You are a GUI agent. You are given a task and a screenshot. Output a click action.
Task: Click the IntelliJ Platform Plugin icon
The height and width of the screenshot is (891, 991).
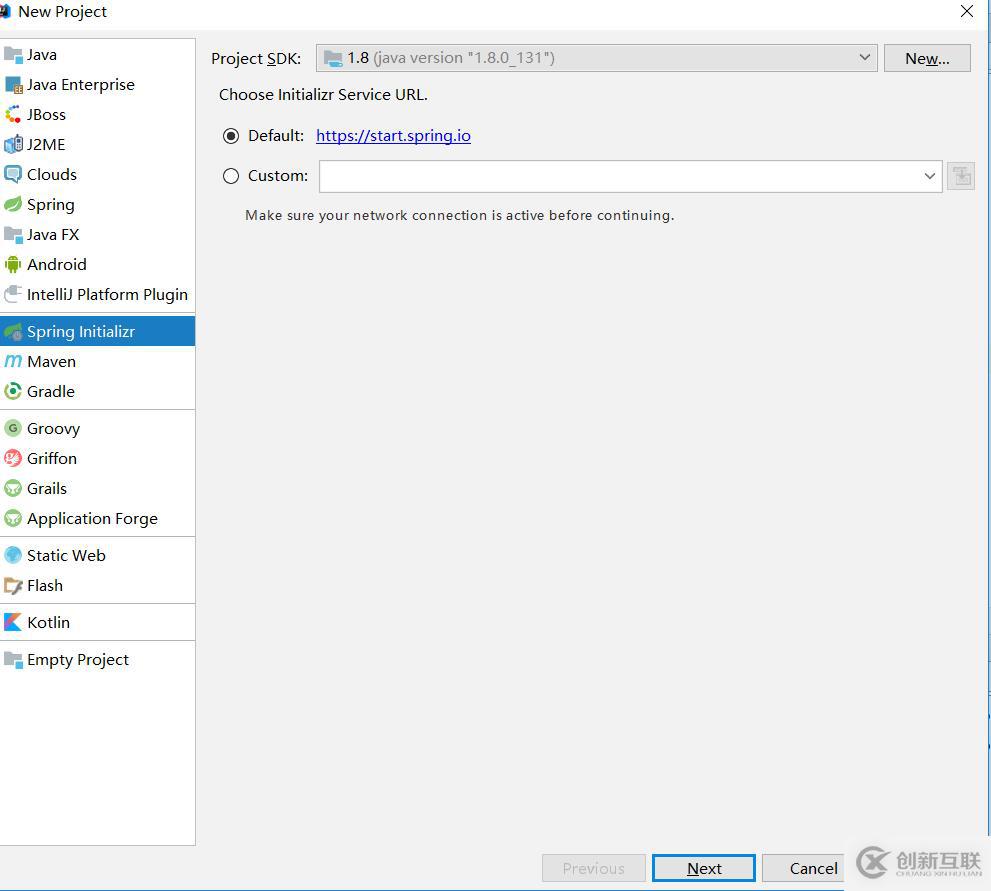click(13, 294)
